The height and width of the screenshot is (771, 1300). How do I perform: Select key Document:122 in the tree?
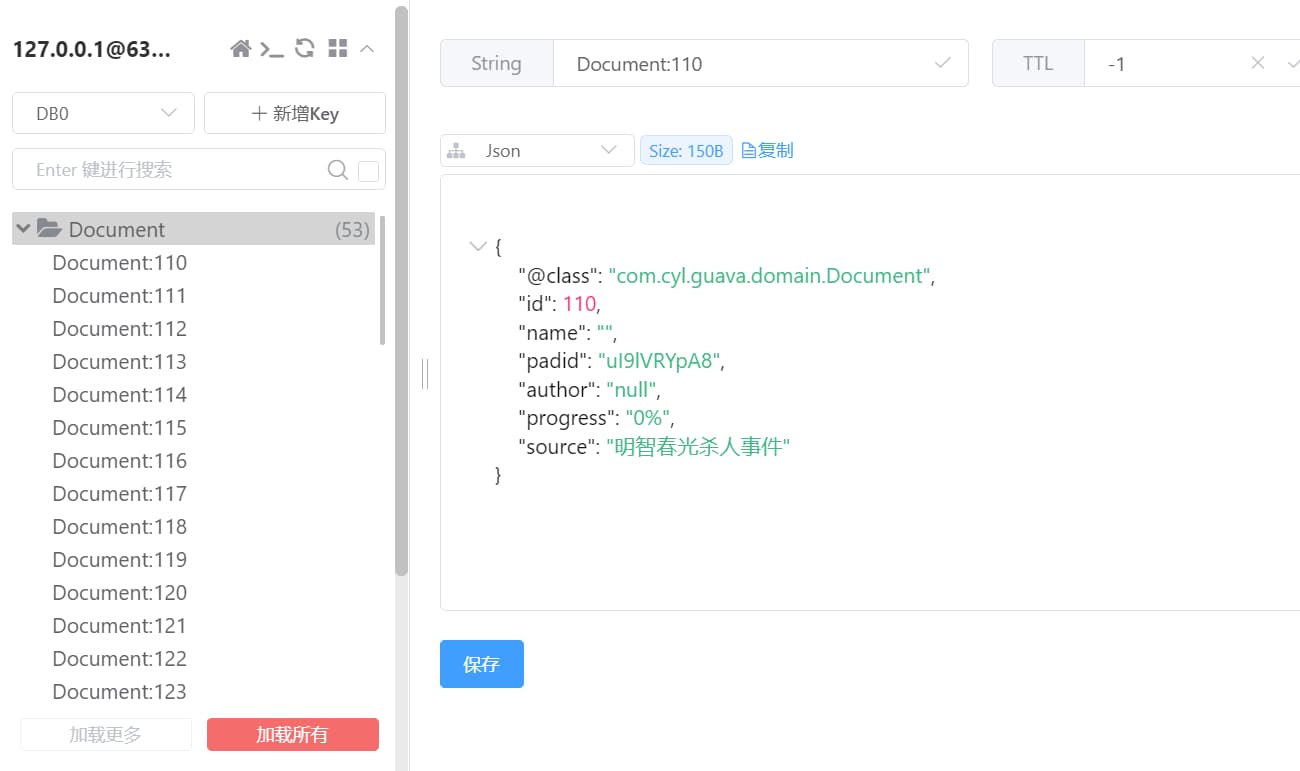[x=120, y=659]
